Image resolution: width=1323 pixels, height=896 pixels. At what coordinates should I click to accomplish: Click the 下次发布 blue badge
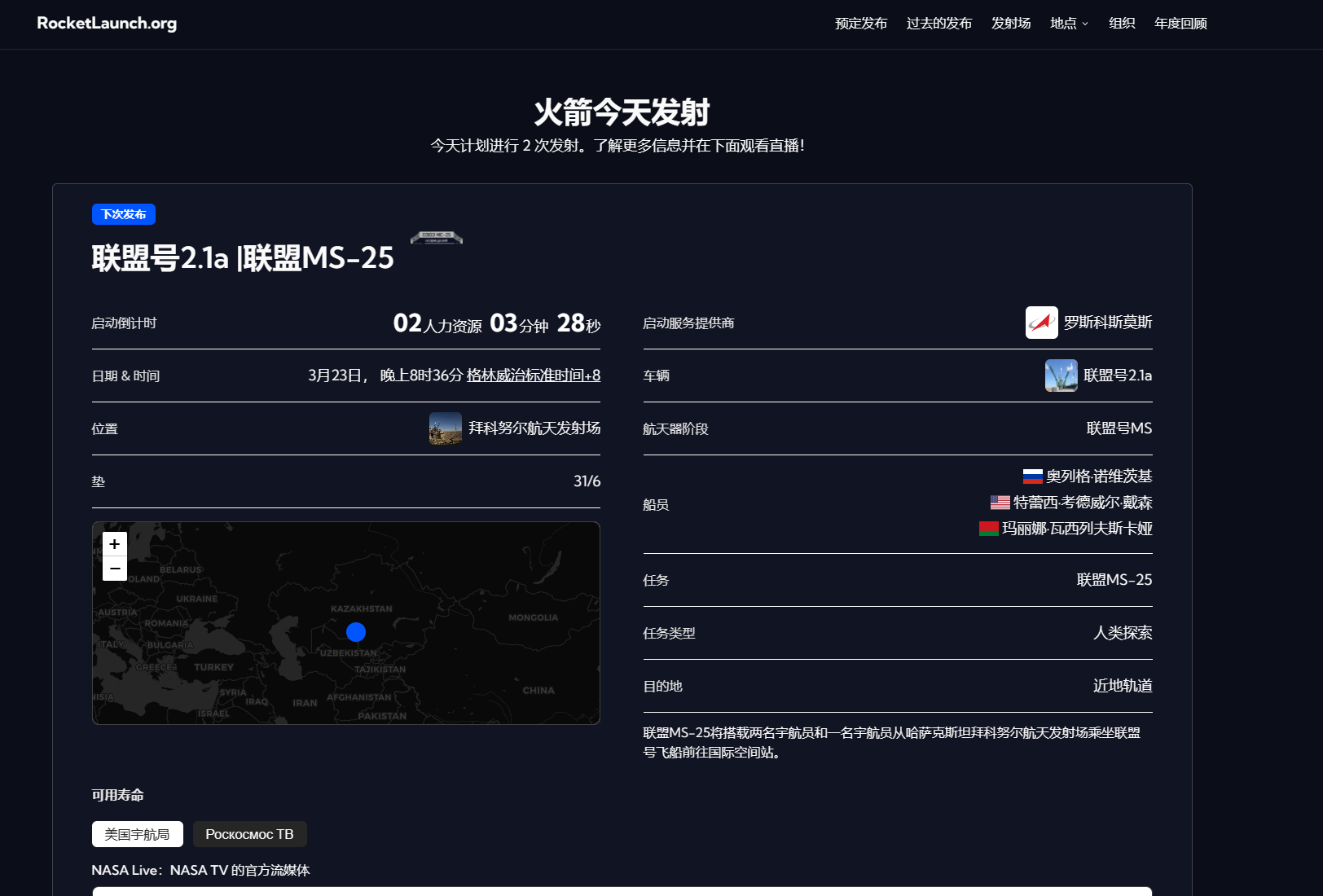[124, 214]
